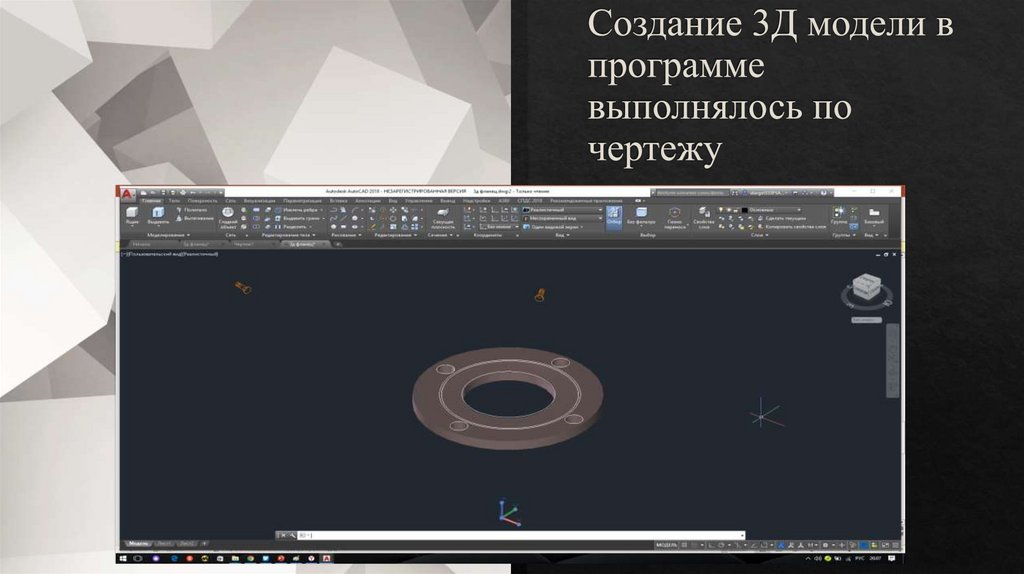Click in the command line input
1024x574 pixels.
click(x=520, y=535)
